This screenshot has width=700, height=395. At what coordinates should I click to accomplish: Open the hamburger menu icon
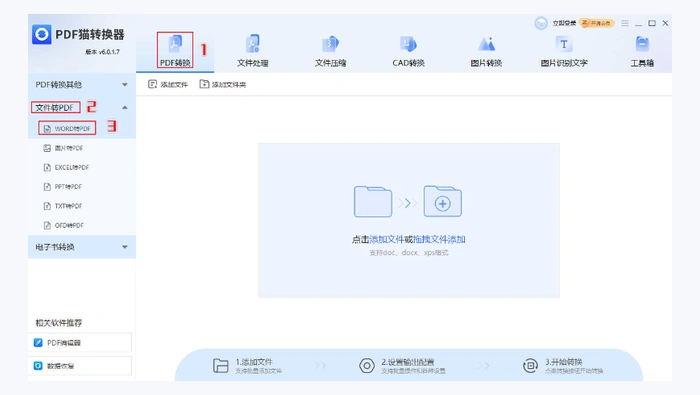(625, 23)
